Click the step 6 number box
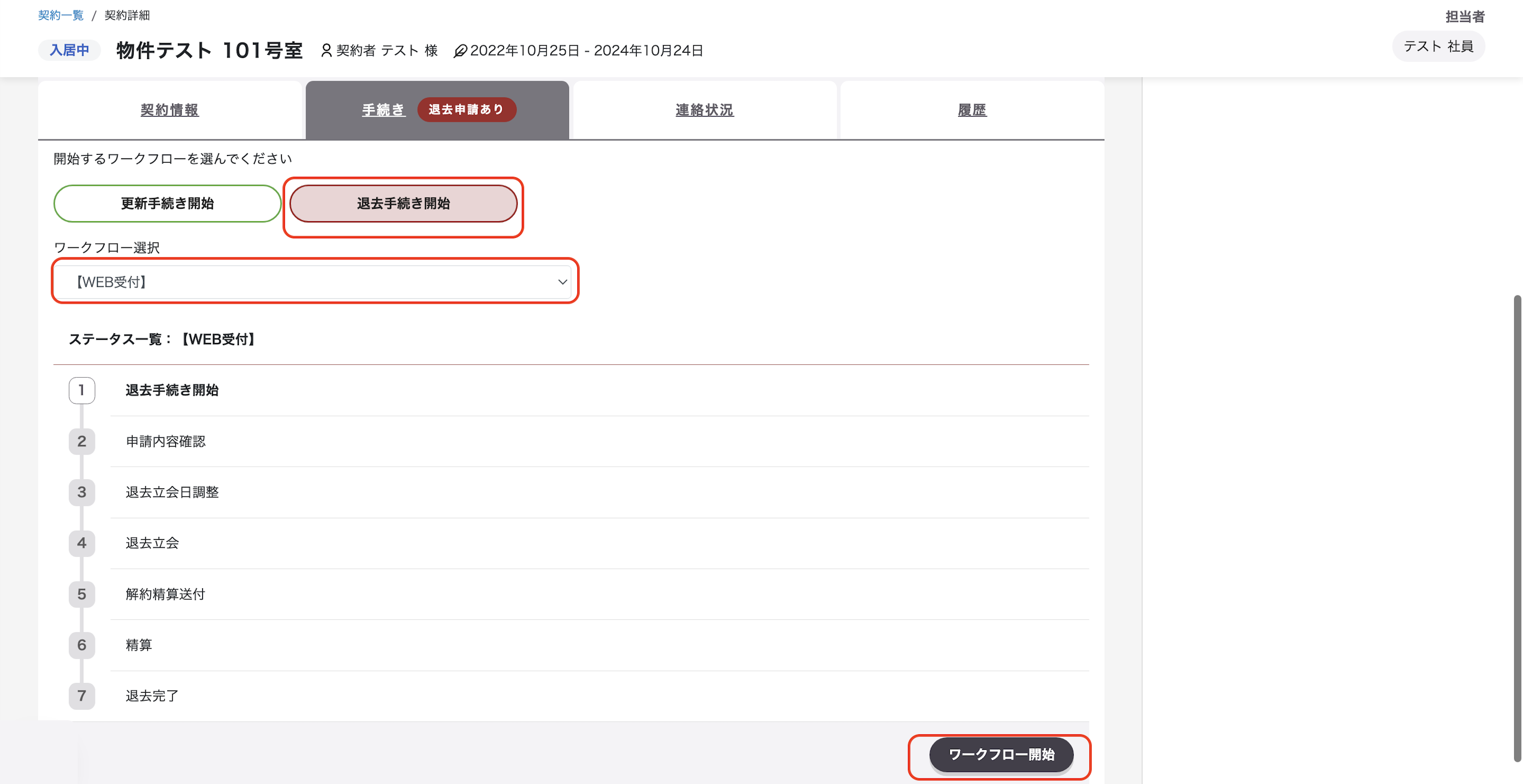Viewport: 1523px width, 784px height. (81, 645)
